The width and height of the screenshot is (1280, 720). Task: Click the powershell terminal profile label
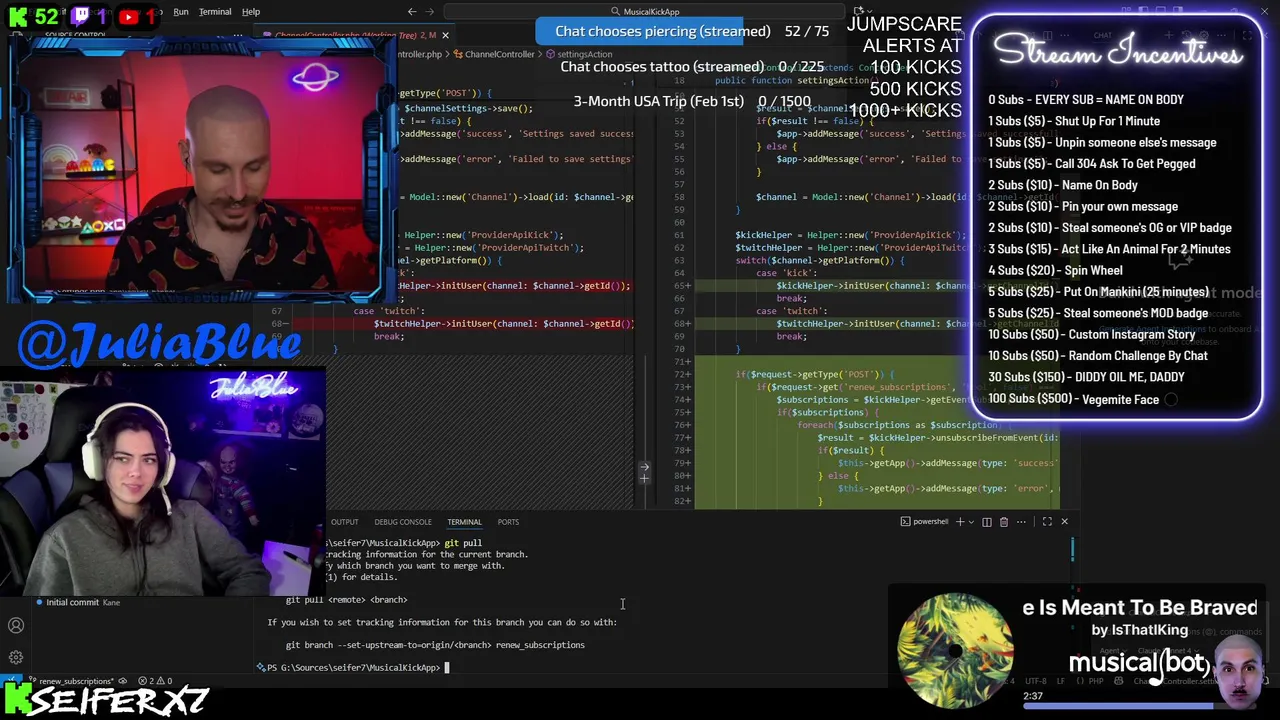(924, 522)
